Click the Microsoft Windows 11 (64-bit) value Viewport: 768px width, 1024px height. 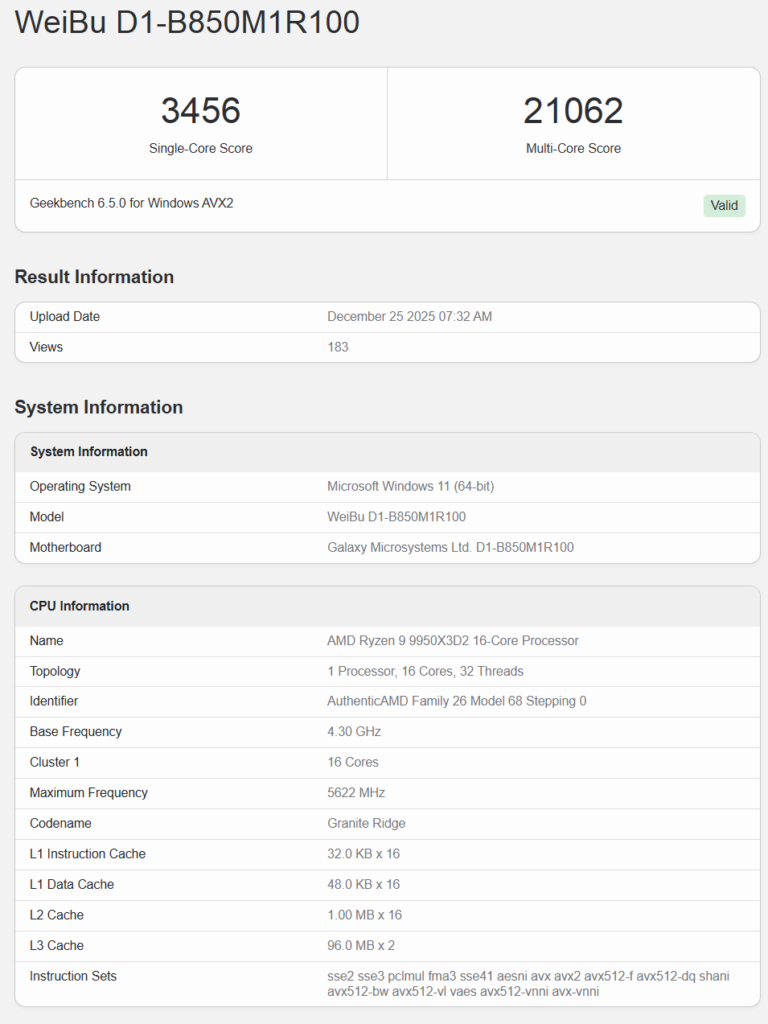pyautogui.click(x=410, y=487)
